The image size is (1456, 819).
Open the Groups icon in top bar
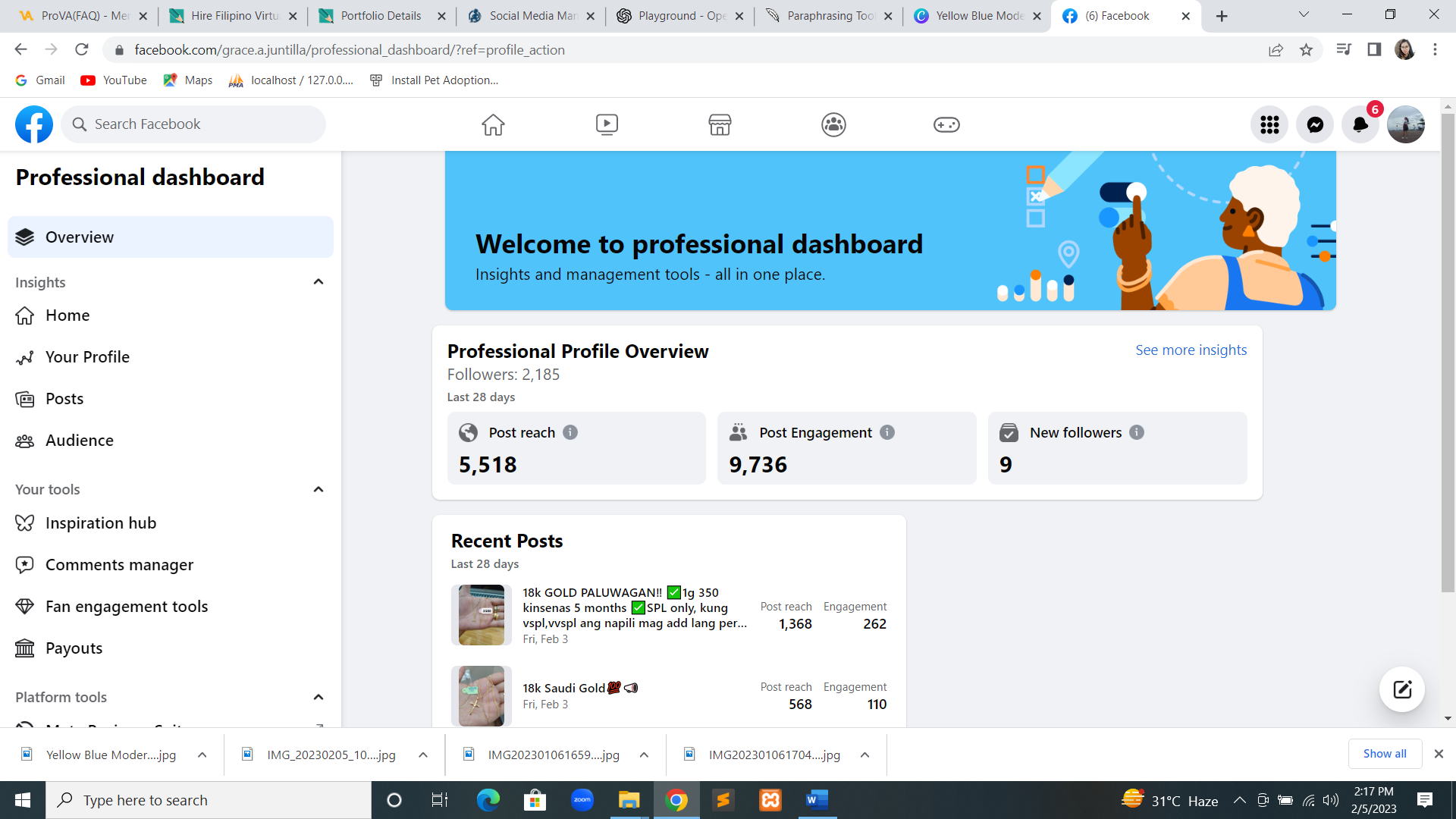tap(833, 124)
